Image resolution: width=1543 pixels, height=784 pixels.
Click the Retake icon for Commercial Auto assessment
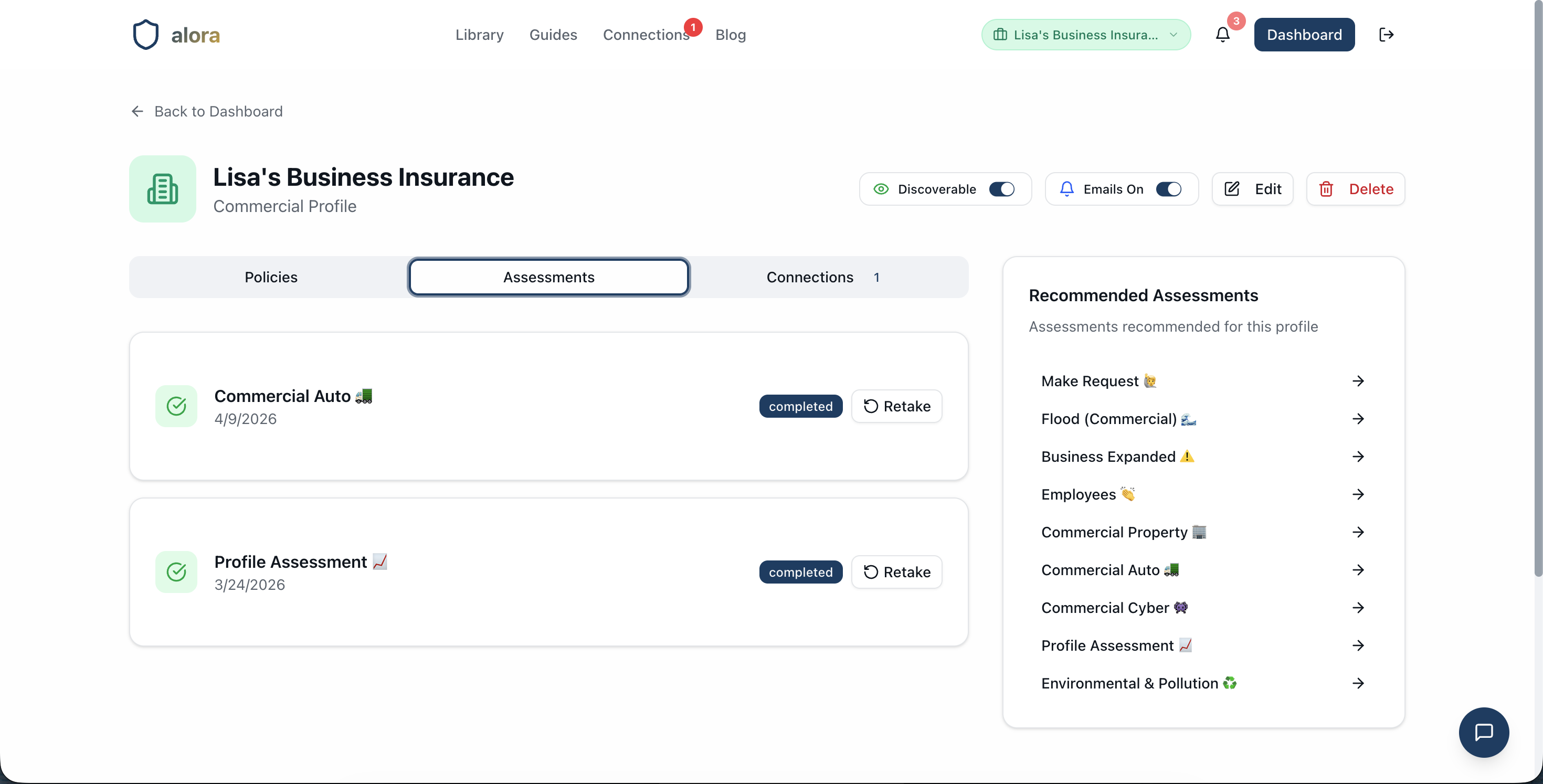[x=870, y=406]
